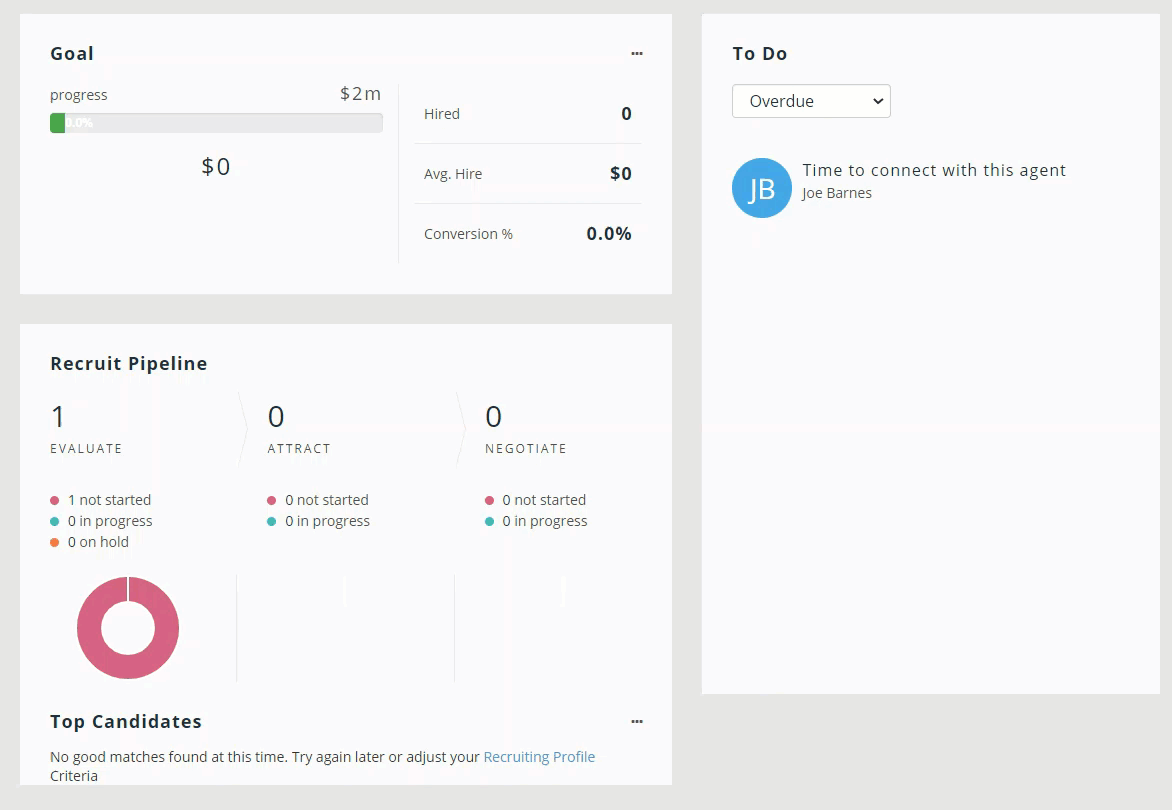Open 'Time to connect with this agent' task
This screenshot has height=810, width=1172.
(x=934, y=170)
